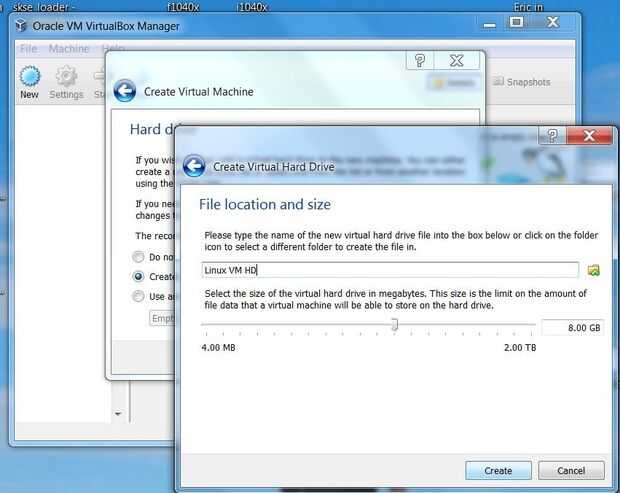Minimize the VirtualBox Manager window
The width and height of the screenshot is (620, 493).
[x=490, y=25]
